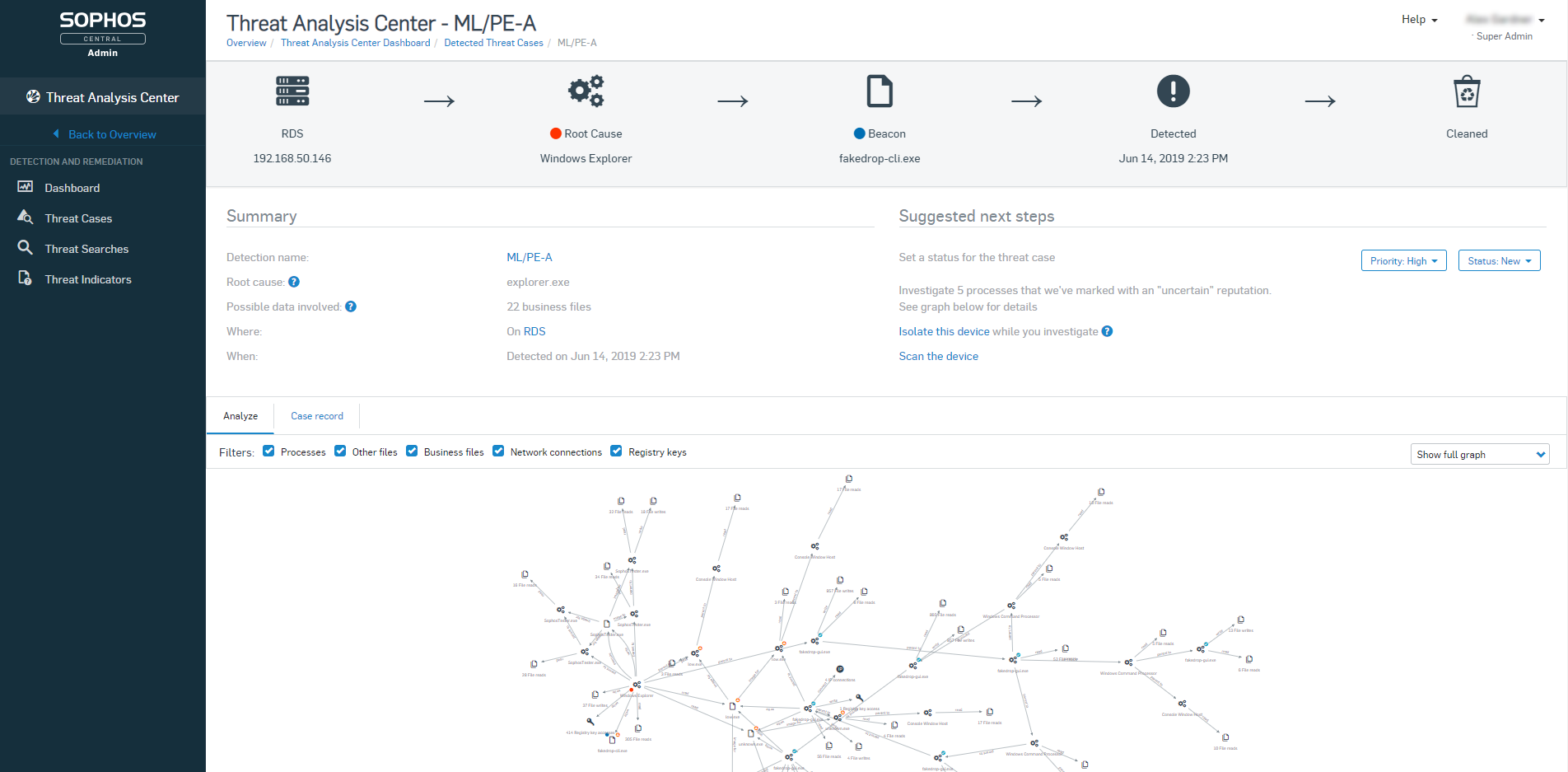
Task: Open the Priority: High dropdown
Action: coord(1403,260)
